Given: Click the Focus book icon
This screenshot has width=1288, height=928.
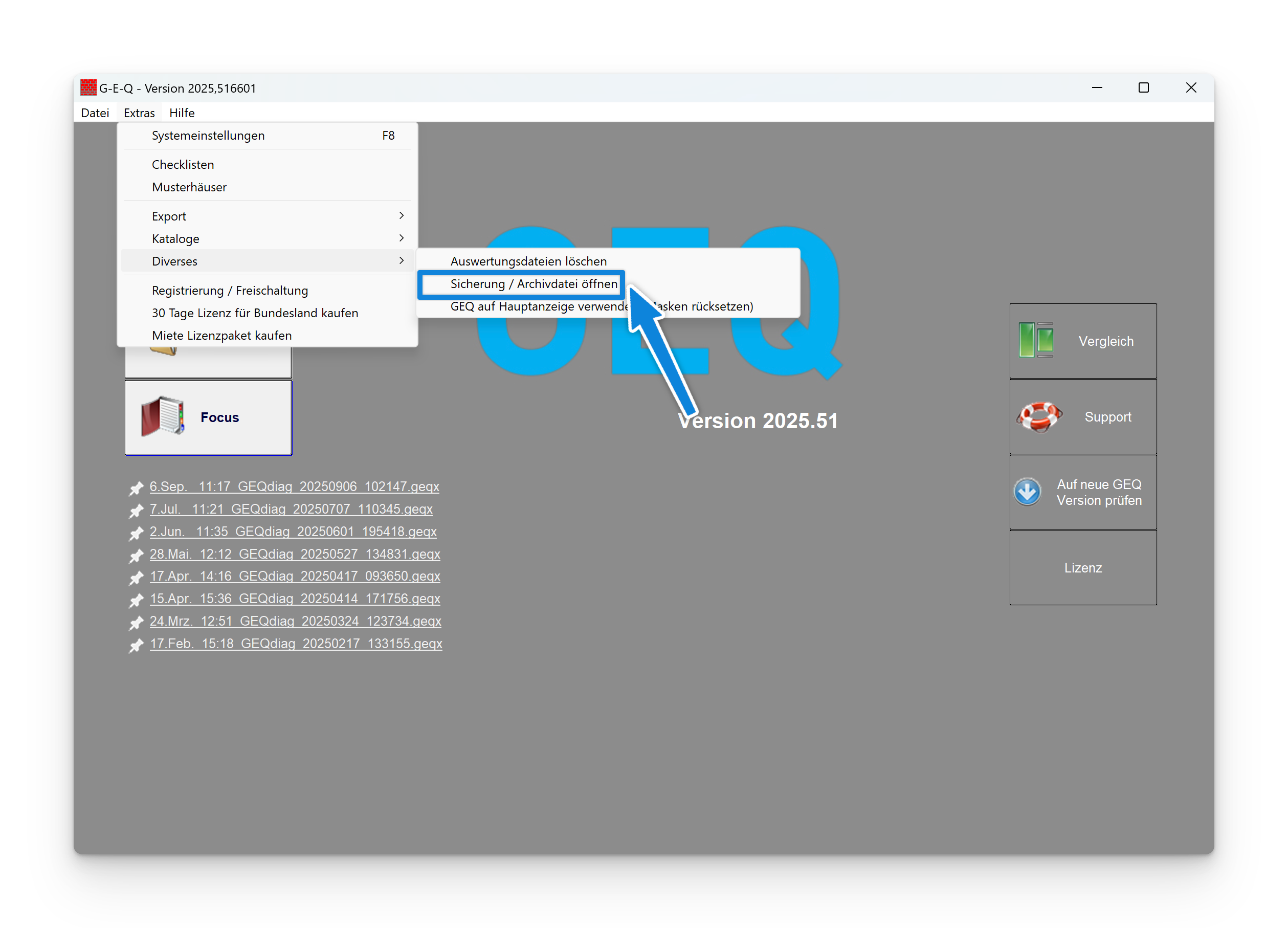Looking at the screenshot, I should coord(163,416).
